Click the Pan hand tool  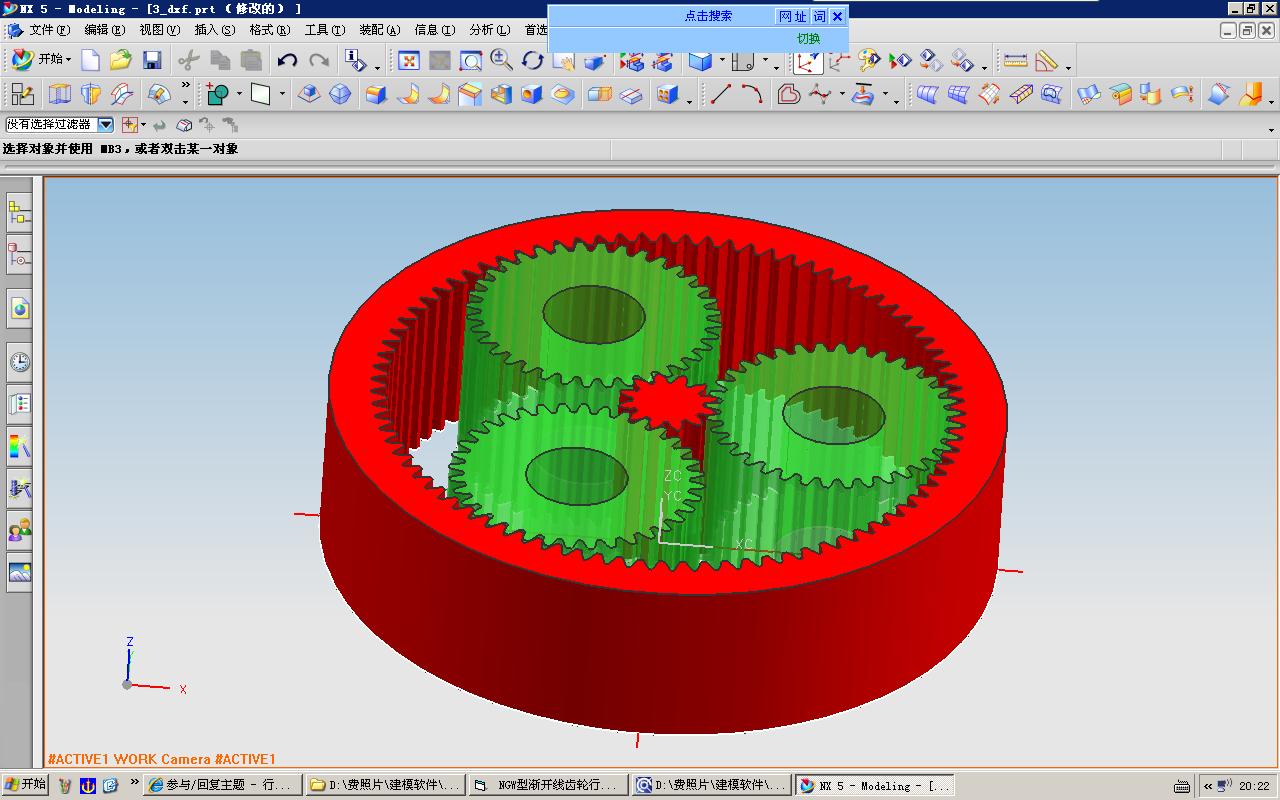tap(563, 61)
